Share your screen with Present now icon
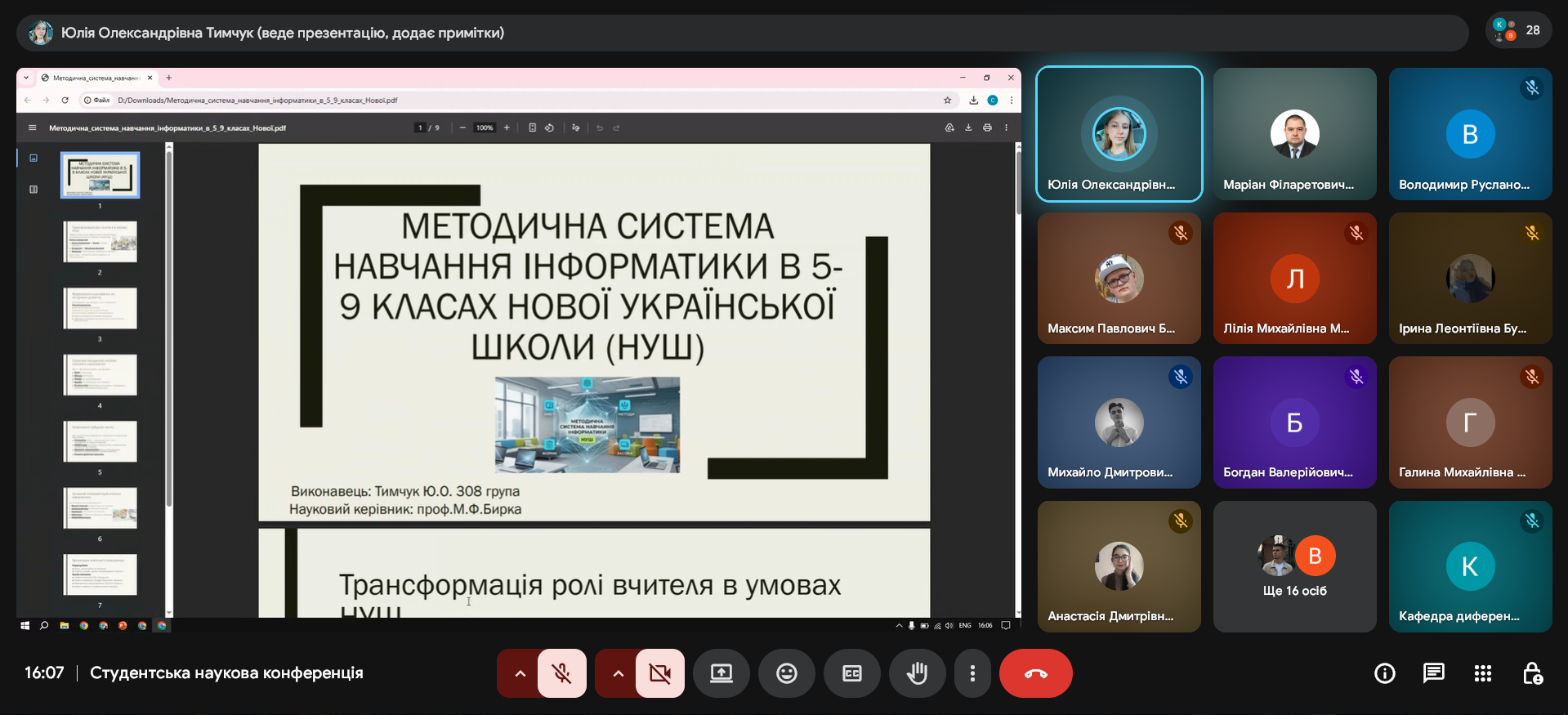The height and width of the screenshot is (715, 1568). [x=721, y=673]
